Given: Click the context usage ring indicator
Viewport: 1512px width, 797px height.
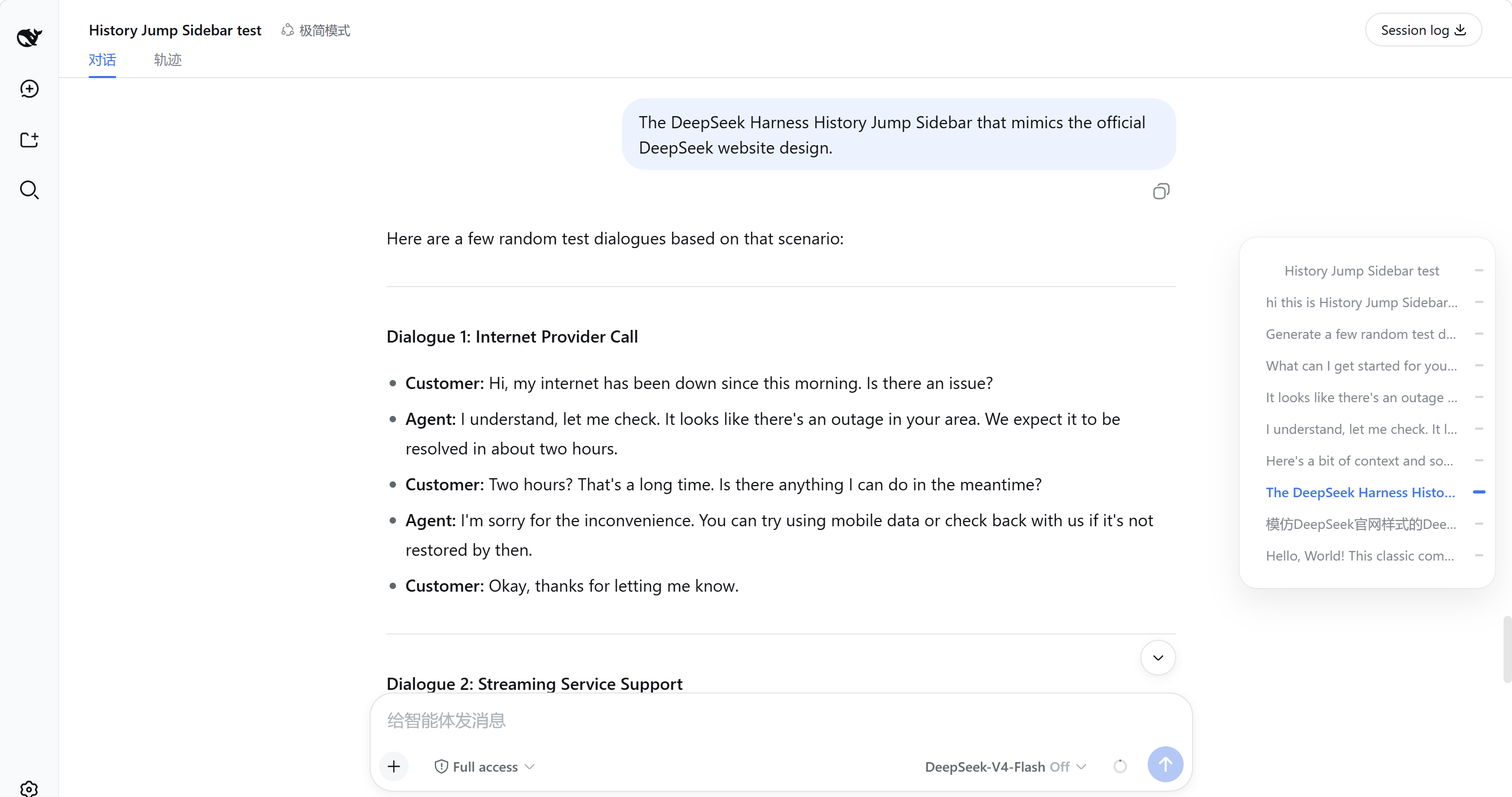Looking at the screenshot, I should coord(1120,766).
